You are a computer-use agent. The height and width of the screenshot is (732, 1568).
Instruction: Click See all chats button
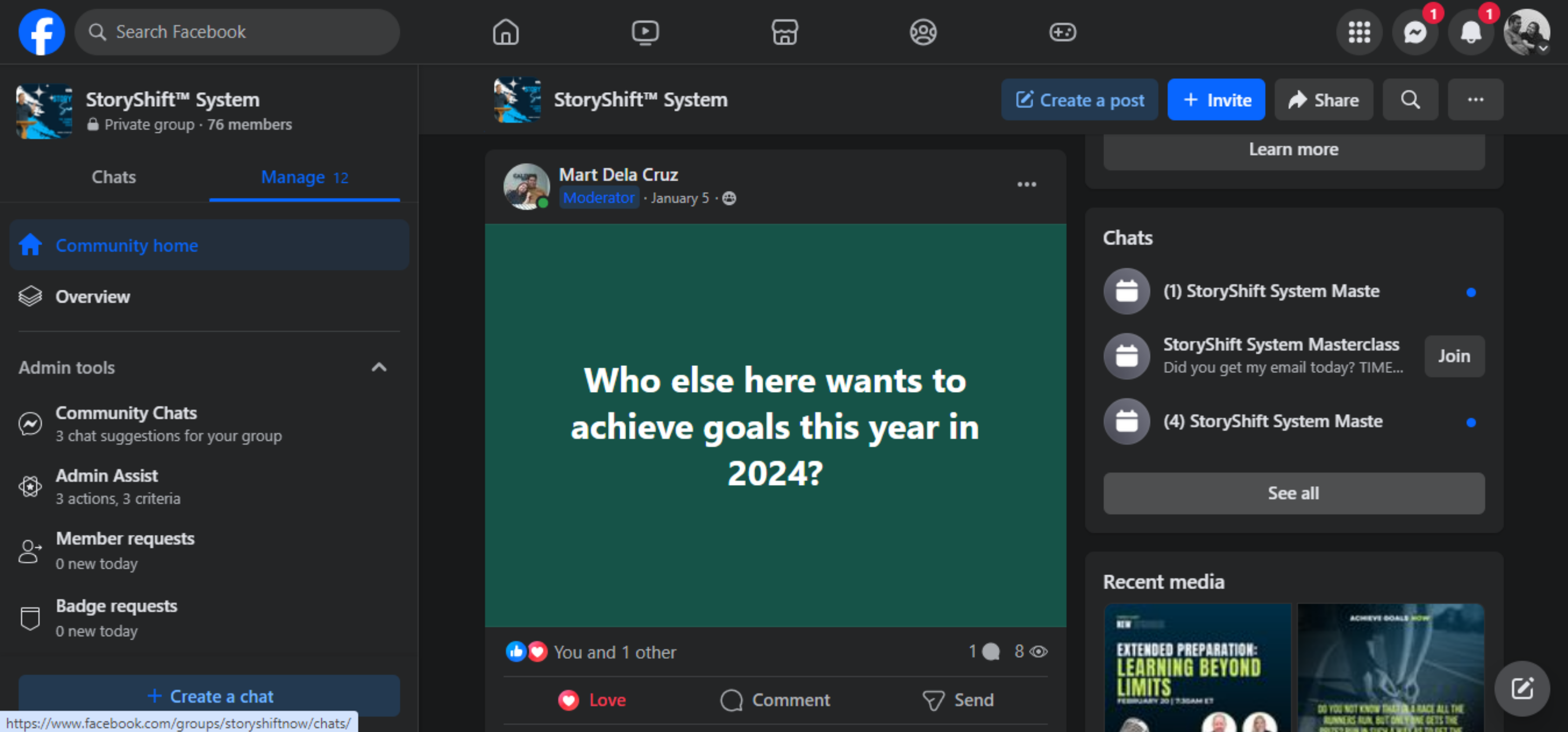pos(1294,493)
